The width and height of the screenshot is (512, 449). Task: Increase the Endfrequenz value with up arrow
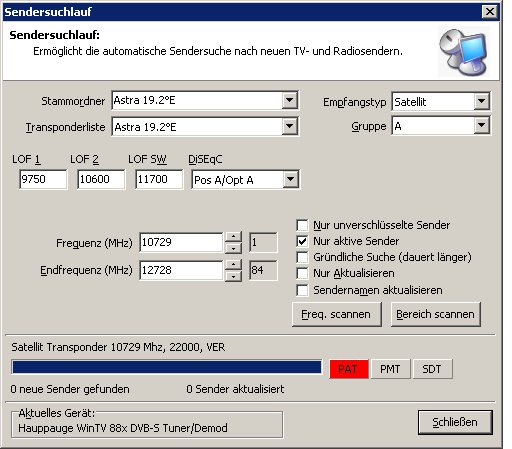233,265
